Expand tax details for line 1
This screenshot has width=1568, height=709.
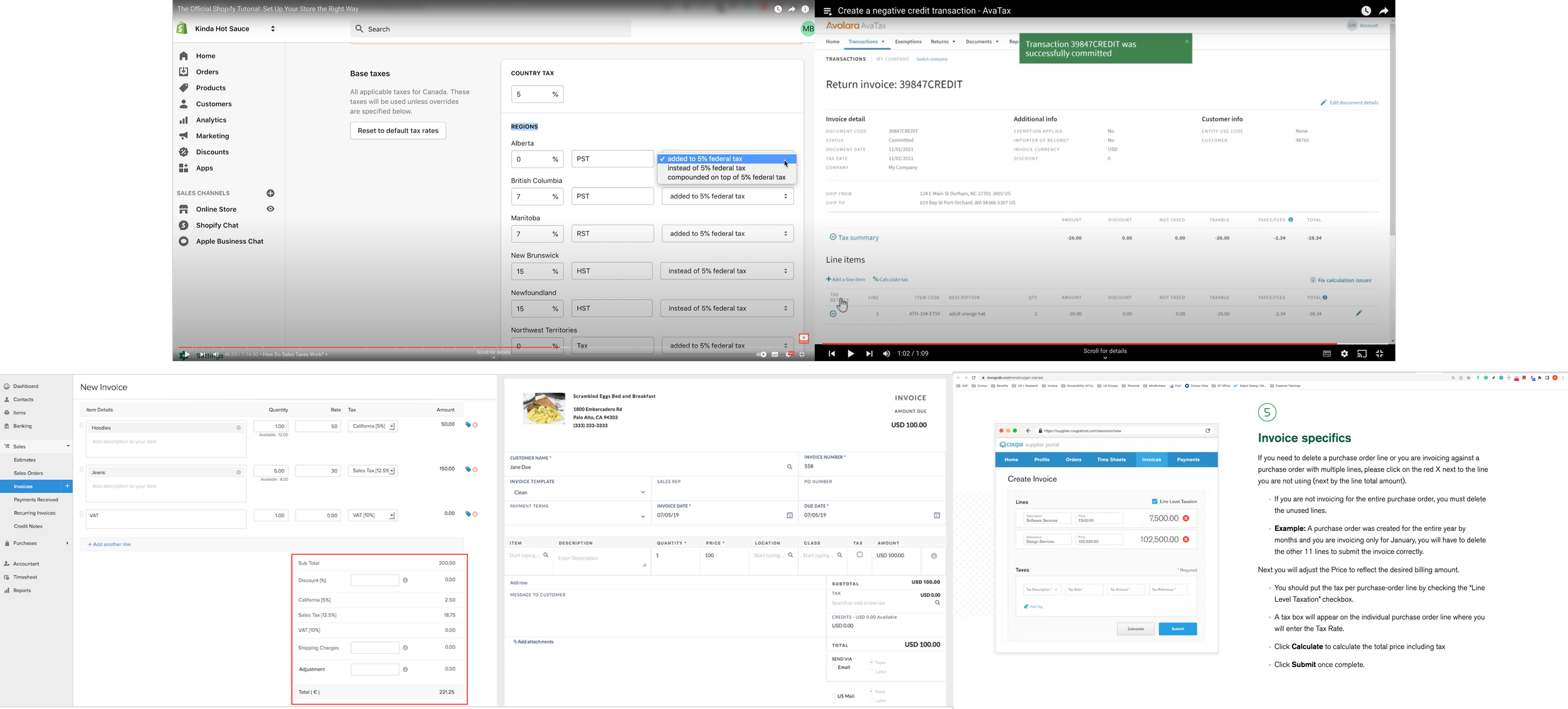pyautogui.click(x=833, y=314)
